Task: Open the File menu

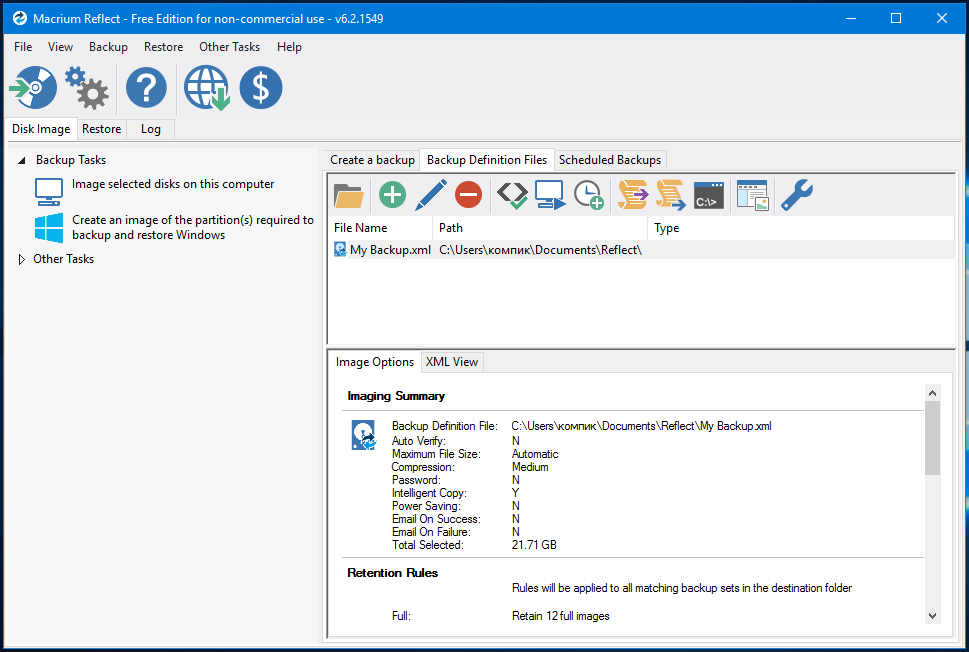Action: (x=23, y=47)
